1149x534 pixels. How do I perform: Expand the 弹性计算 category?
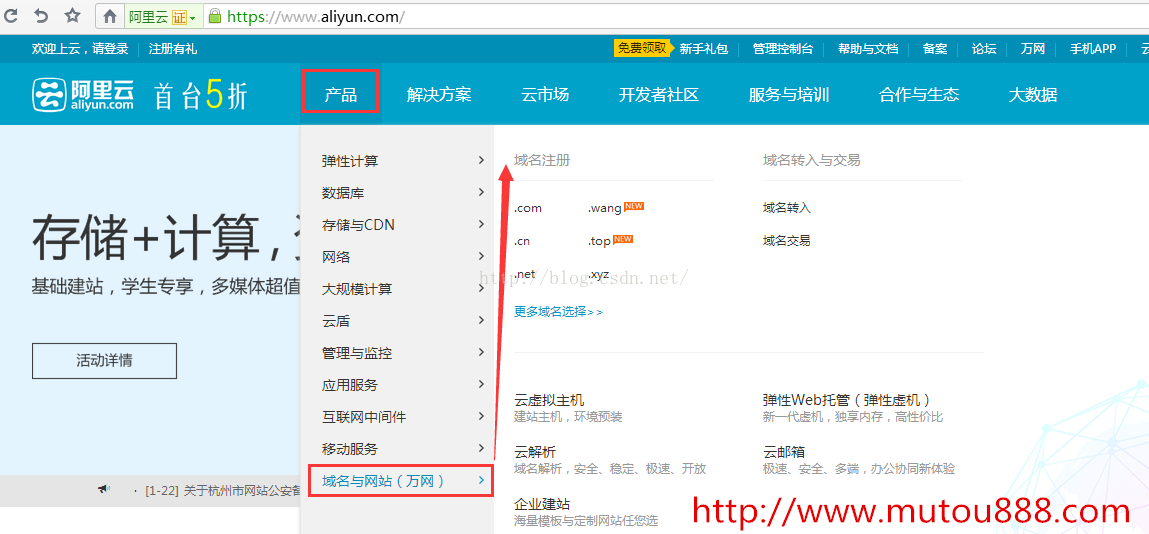tap(397, 160)
